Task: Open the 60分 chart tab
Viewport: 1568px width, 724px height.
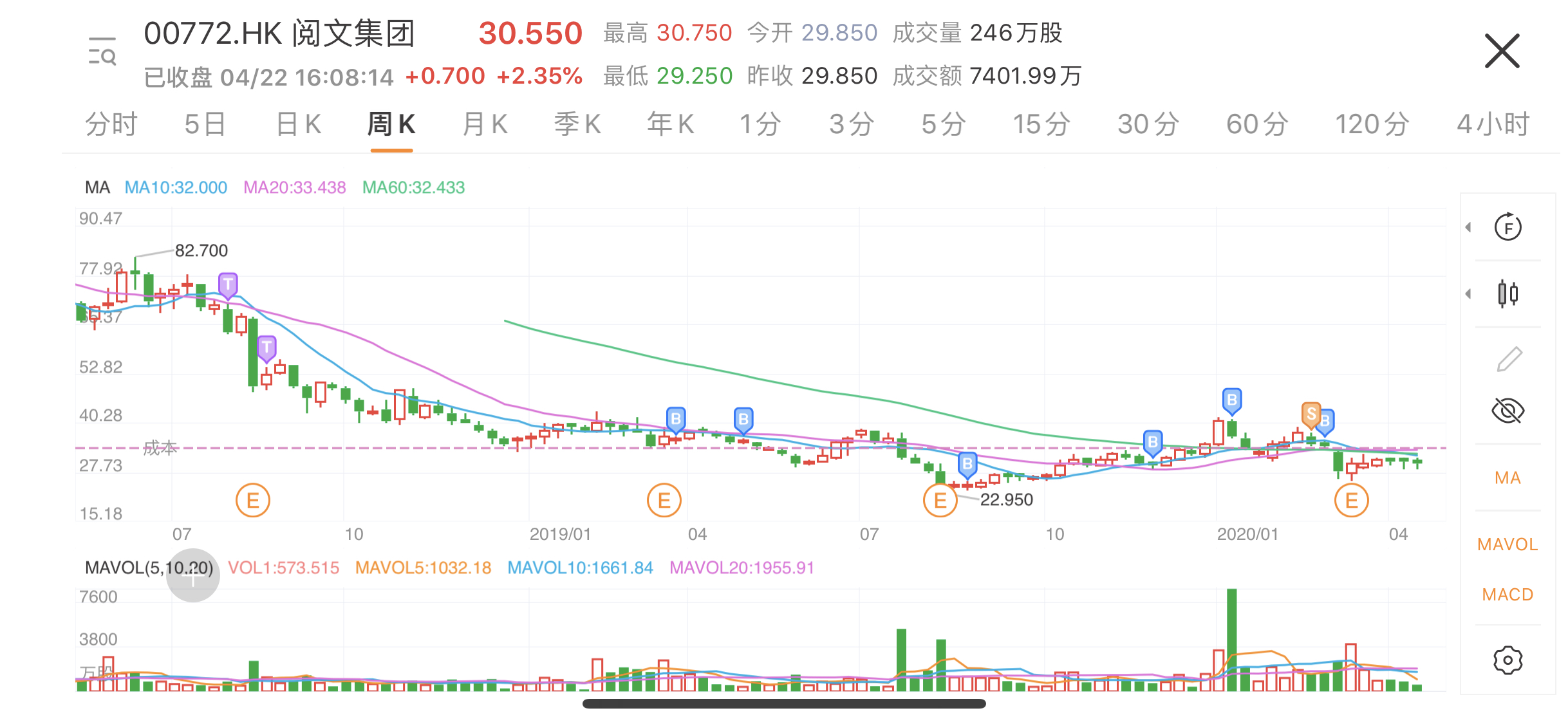Action: (x=1257, y=124)
